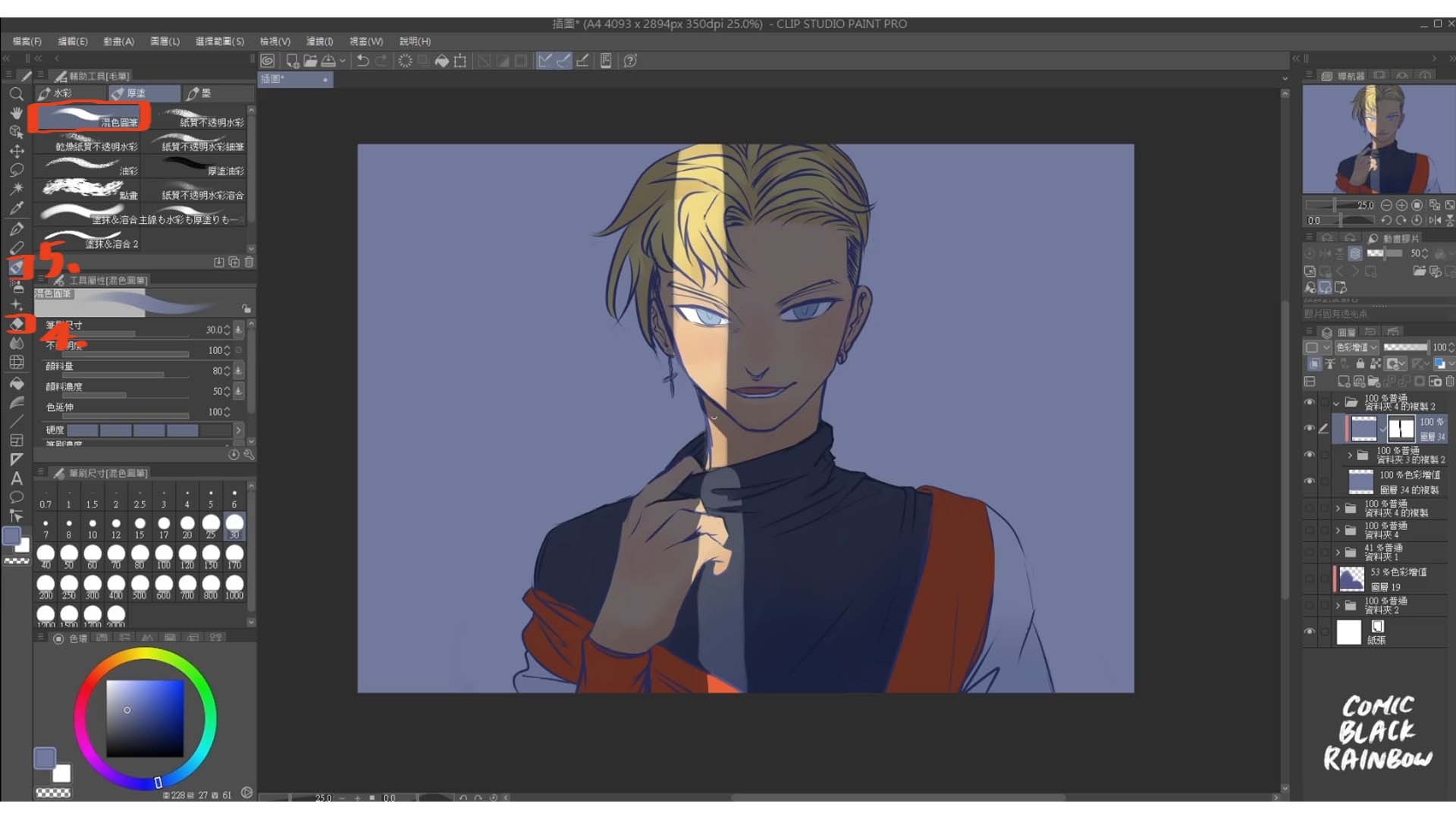Select the Magnifier zoom tool
The image size is (1456, 819).
pos(16,94)
